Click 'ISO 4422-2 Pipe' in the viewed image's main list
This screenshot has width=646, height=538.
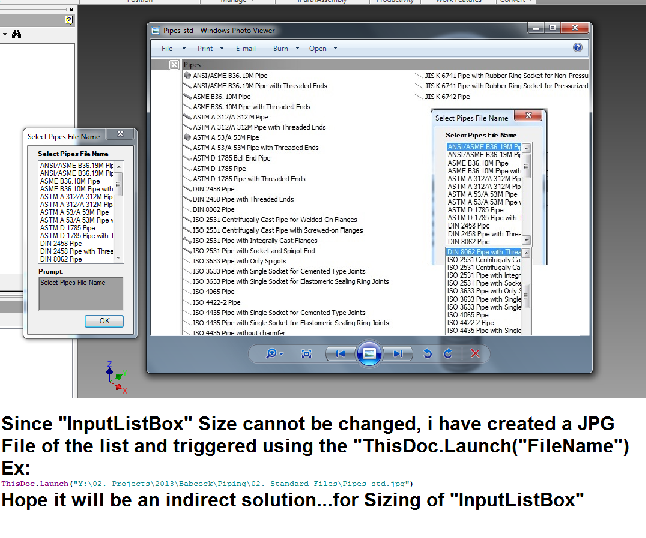click(216, 302)
